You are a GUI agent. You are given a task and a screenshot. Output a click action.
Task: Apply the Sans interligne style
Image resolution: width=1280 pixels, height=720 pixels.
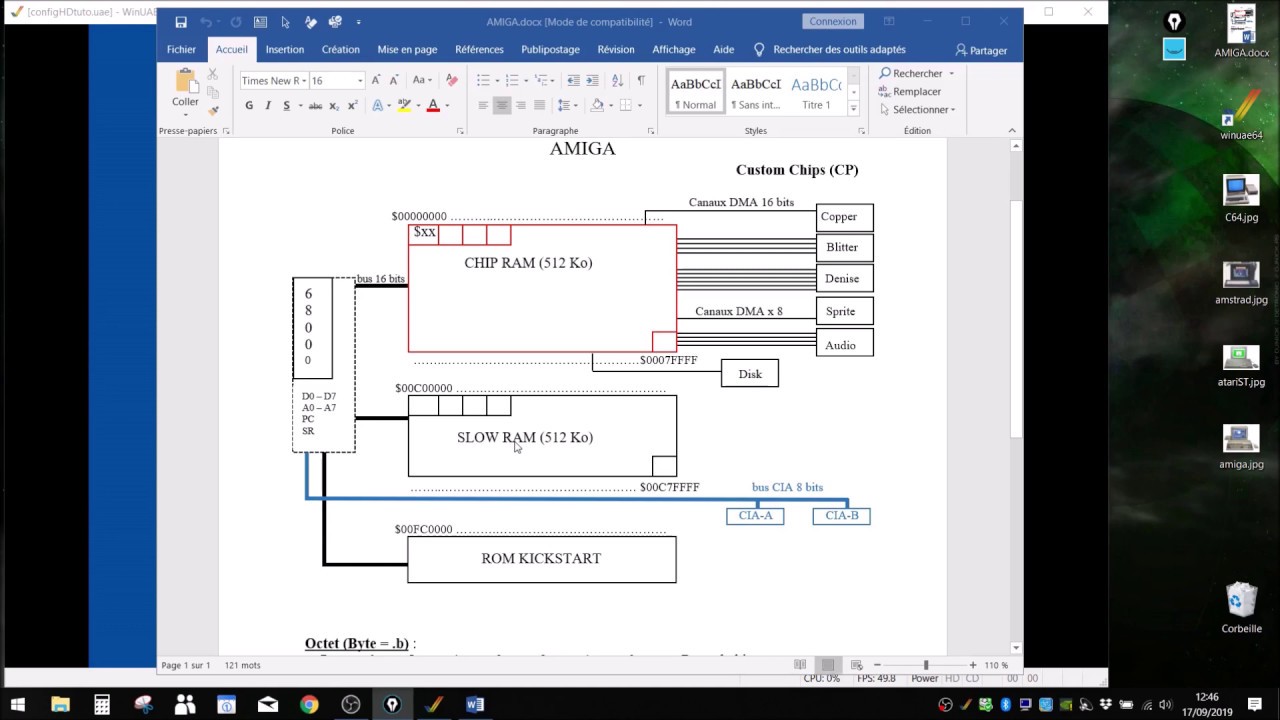[x=756, y=92]
